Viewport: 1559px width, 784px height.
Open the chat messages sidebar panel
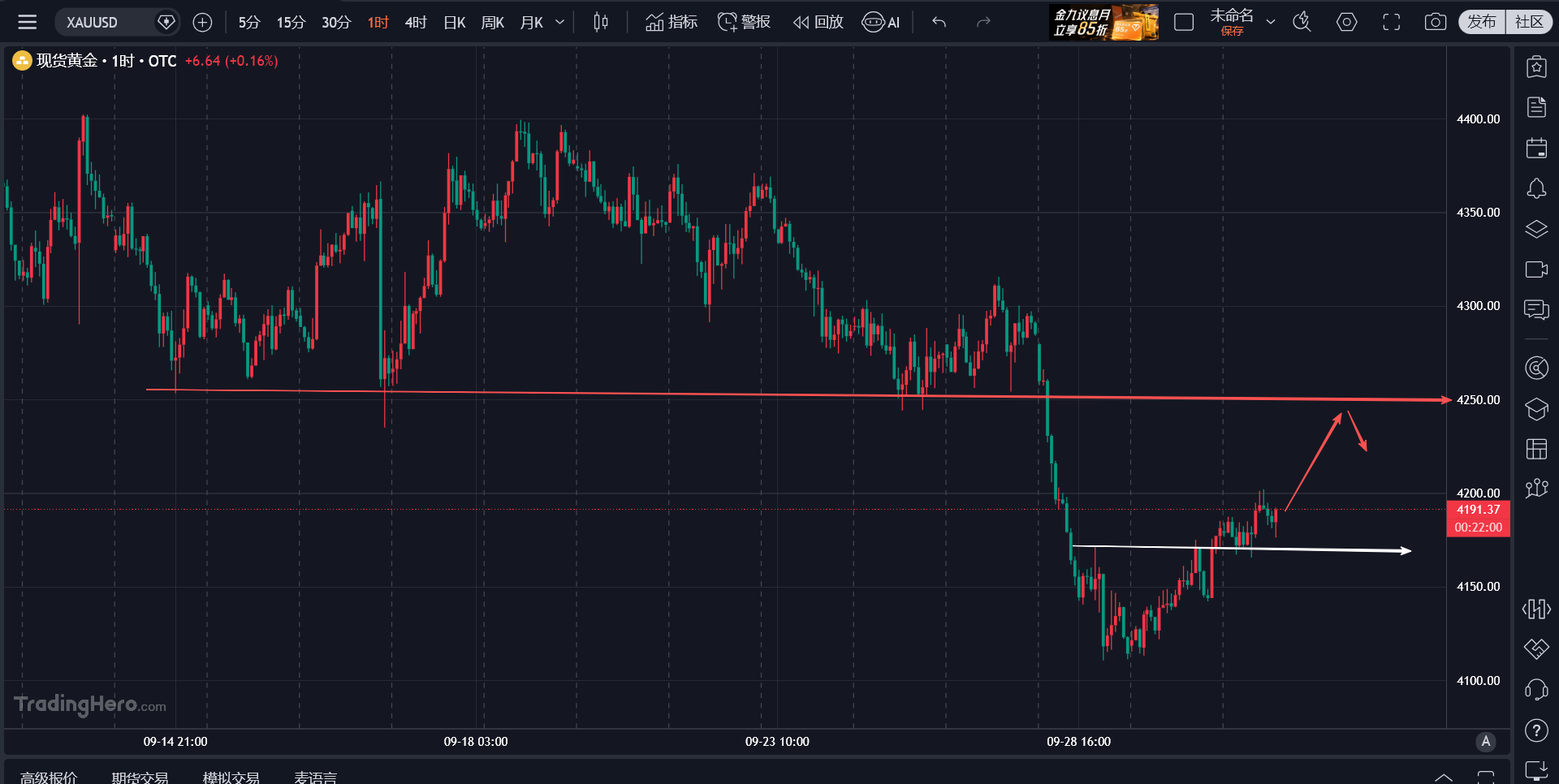tap(1536, 309)
